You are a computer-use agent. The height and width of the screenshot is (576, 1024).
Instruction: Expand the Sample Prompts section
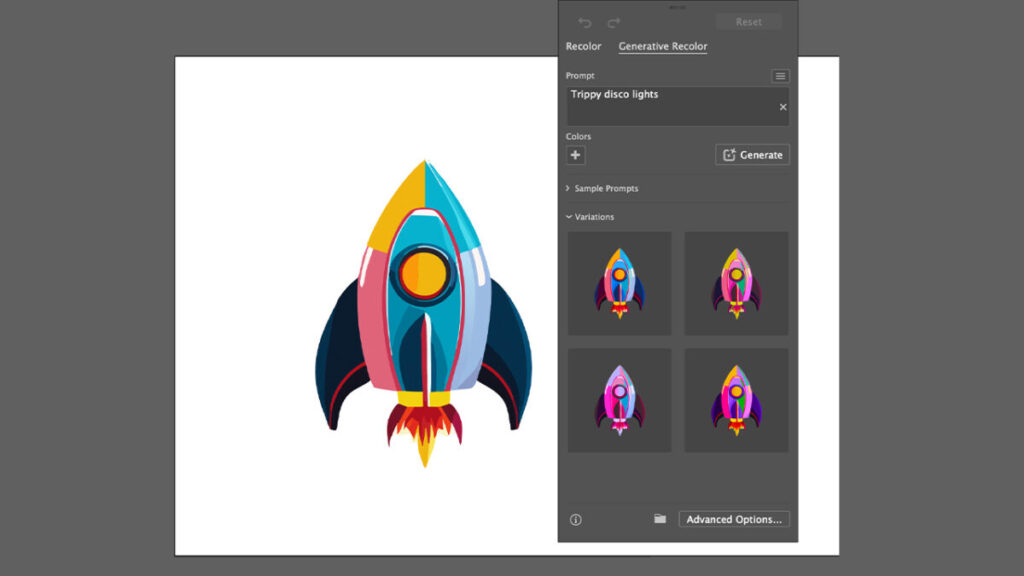[x=605, y=188]
